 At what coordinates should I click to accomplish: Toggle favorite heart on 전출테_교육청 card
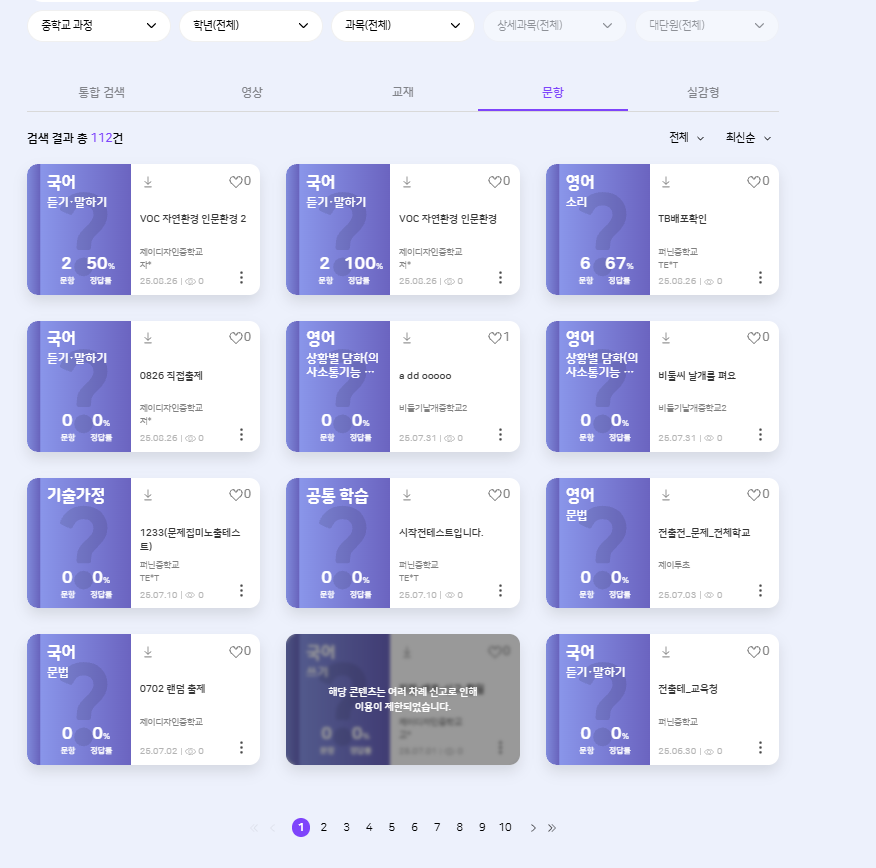pyautogui.click(x=754, y=651)
